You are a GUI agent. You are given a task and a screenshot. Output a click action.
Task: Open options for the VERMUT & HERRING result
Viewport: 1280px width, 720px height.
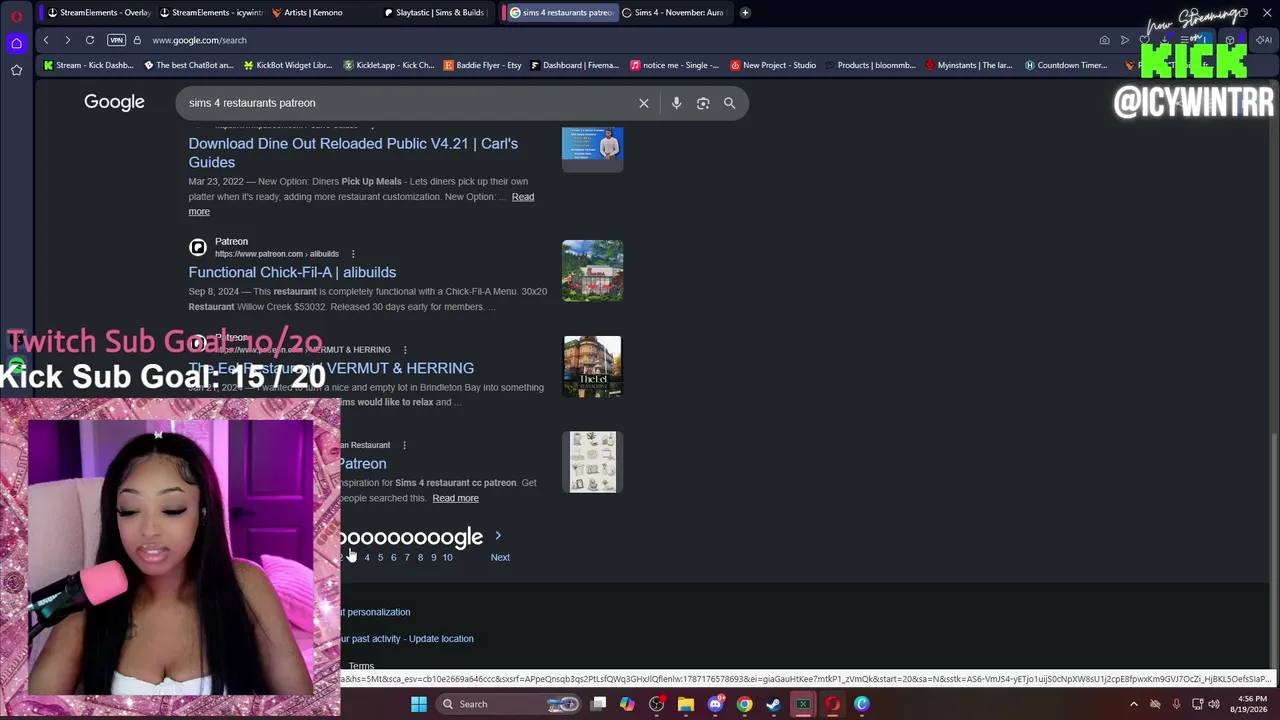click(405, 350)
